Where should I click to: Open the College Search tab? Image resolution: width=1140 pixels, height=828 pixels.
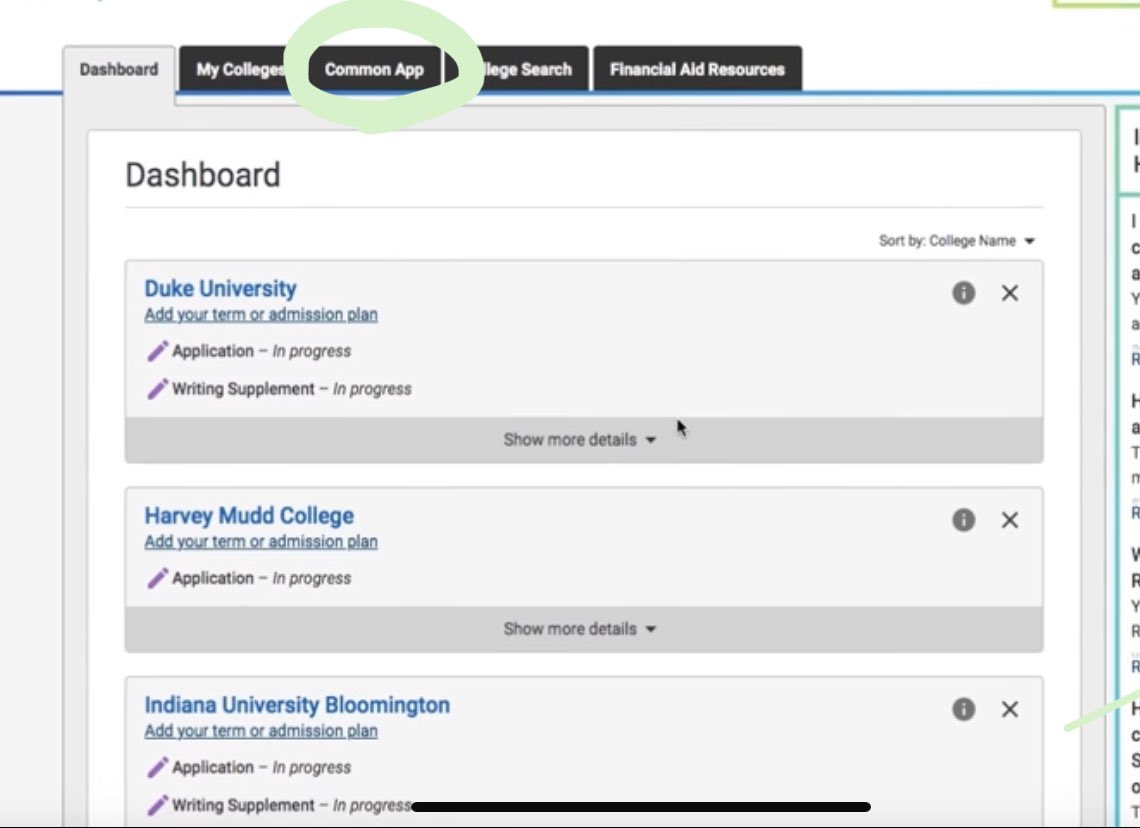tap(526, 70)
